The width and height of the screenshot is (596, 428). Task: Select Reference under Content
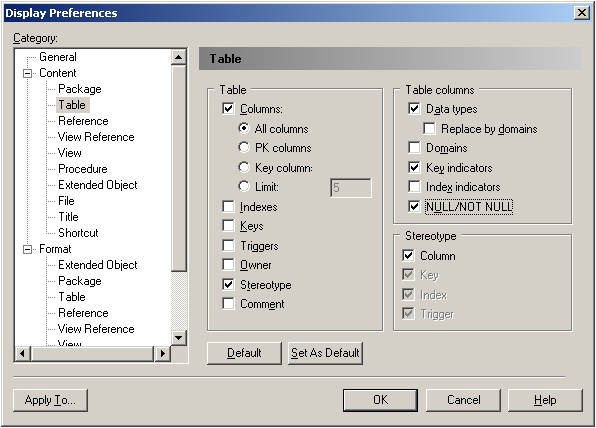83,121
